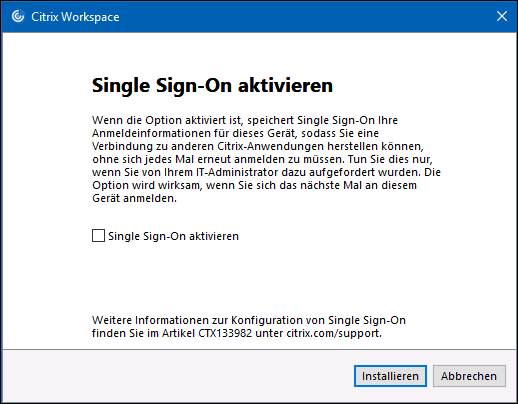Click the article number CTX133982
This screenshot has width=518, height=404.
click(225, 333)
